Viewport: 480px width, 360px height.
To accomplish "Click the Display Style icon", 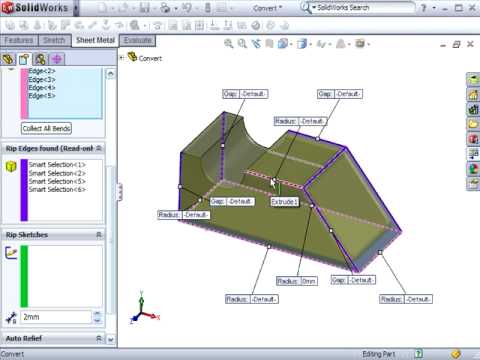I will click(301, 44).
